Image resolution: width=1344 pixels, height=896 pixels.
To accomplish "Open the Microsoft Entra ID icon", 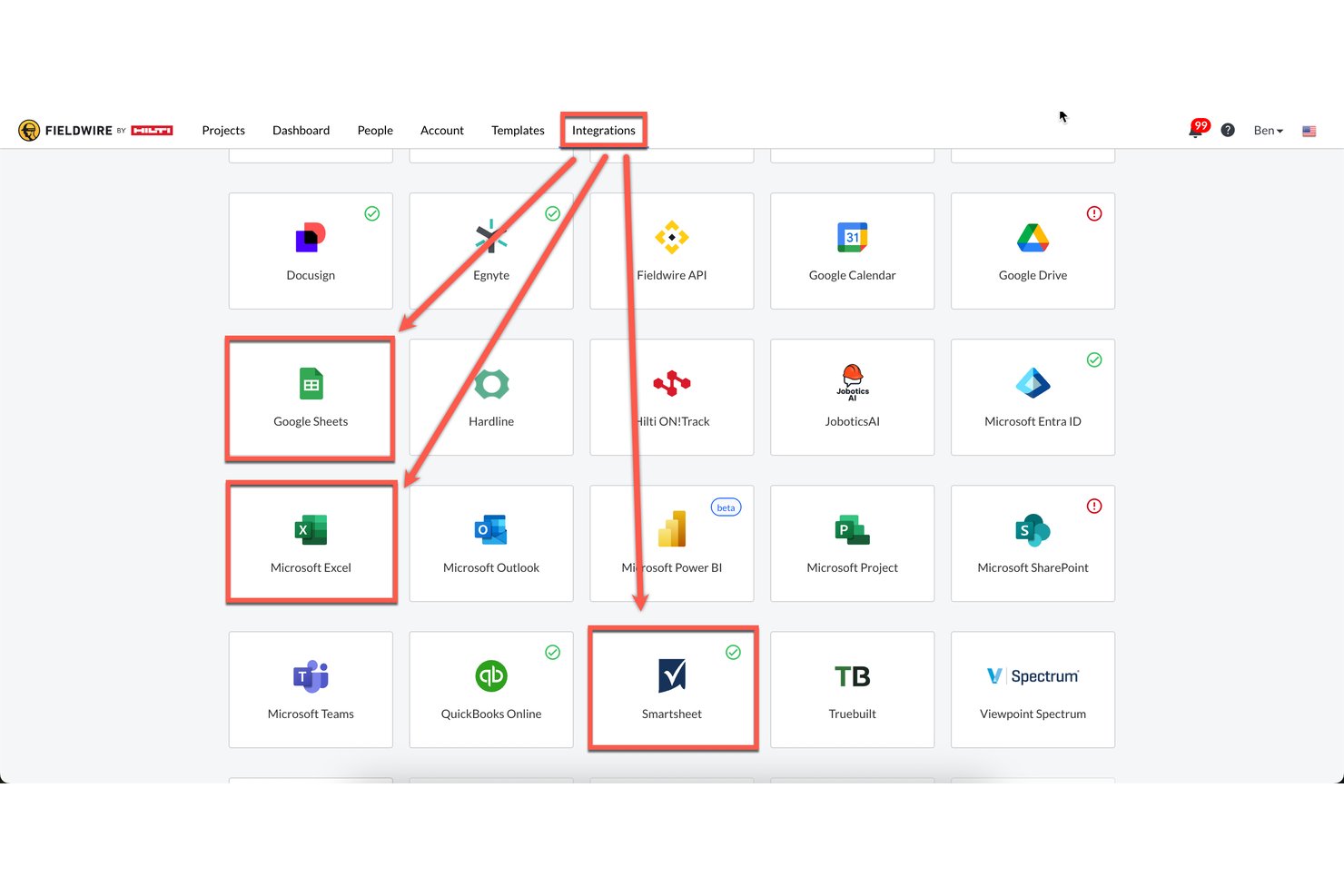I will (x=1033, y=384).
